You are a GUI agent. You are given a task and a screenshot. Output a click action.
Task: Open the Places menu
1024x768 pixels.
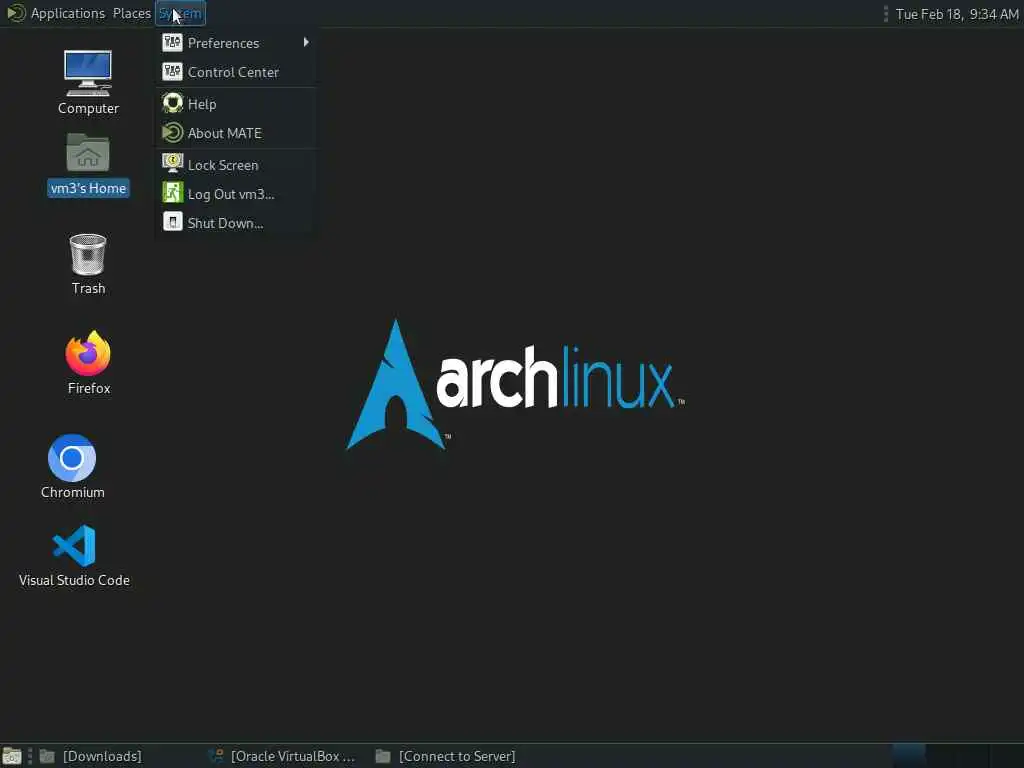tap(131, 13)
